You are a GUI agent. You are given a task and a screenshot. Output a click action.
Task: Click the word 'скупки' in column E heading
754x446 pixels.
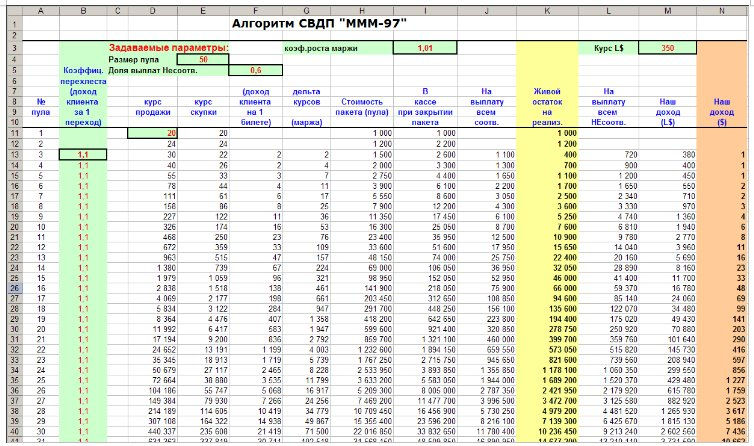[203, 112]
